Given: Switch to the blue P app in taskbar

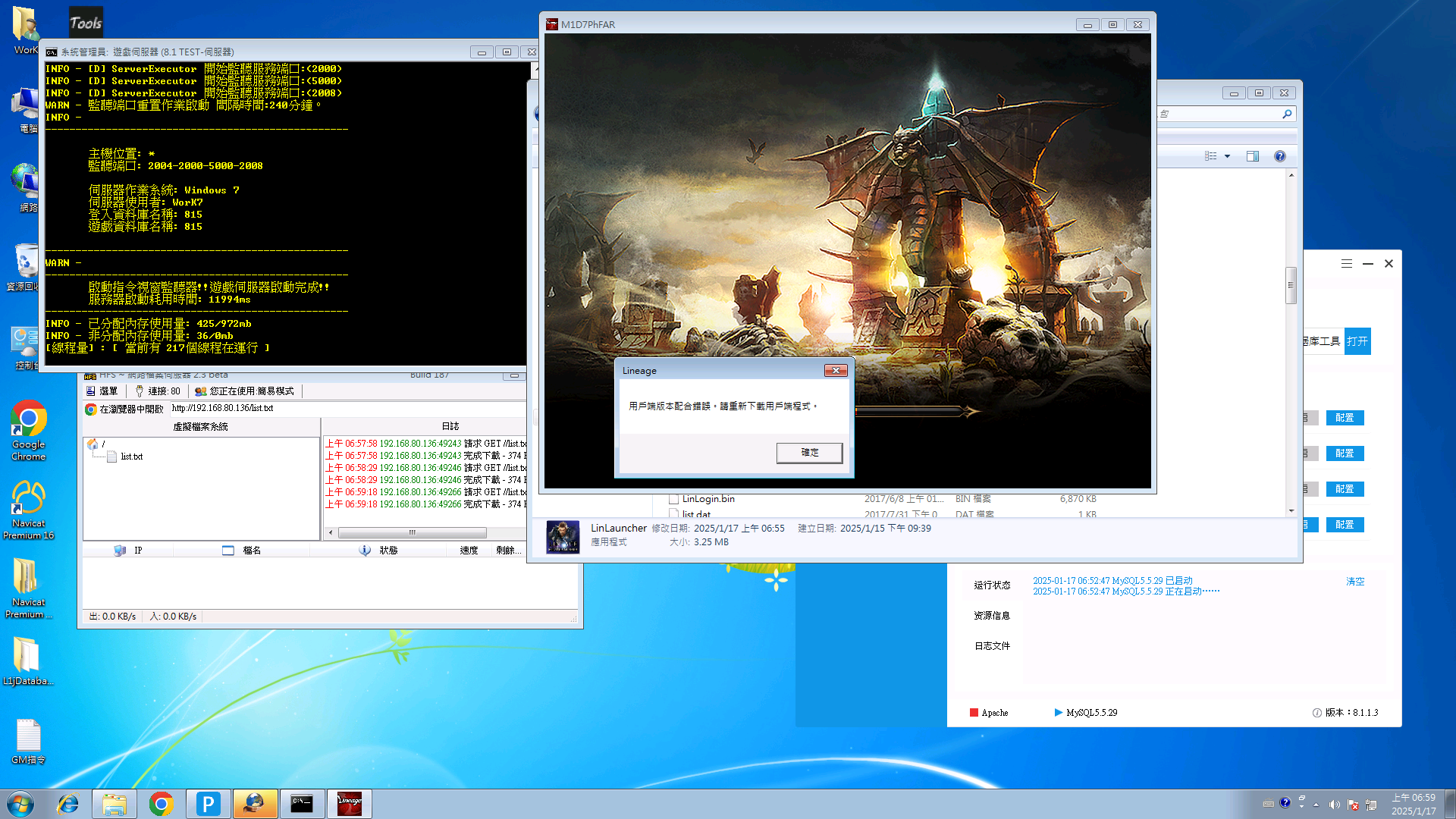Looking at the screenshot, I should [208, 804].
